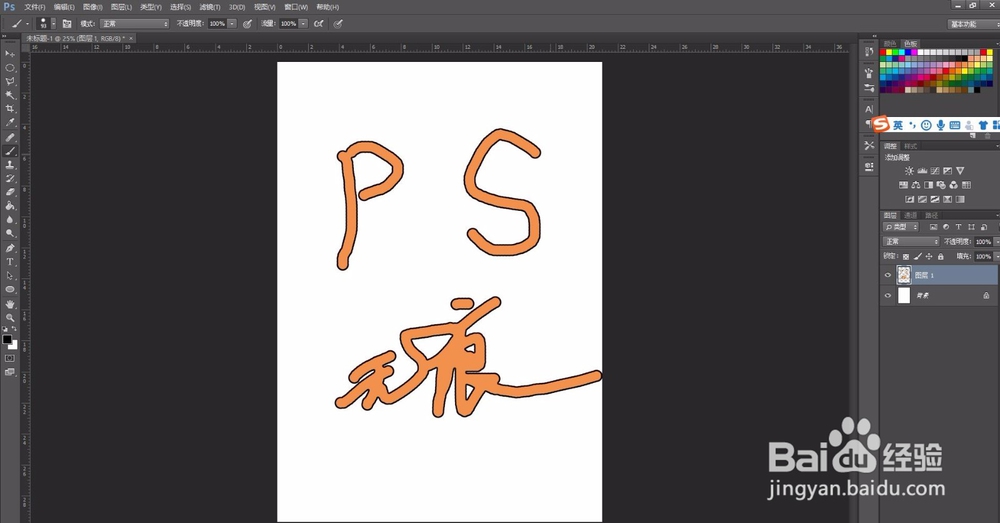Toggle Quick Mask mode
This screenshot has height=523, width=1000.
[x=10, y=358]
